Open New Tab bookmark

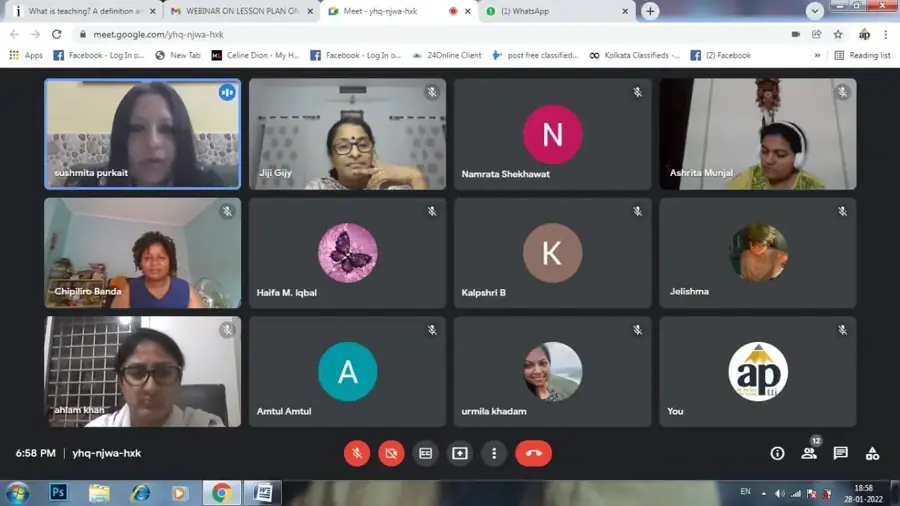178,55
